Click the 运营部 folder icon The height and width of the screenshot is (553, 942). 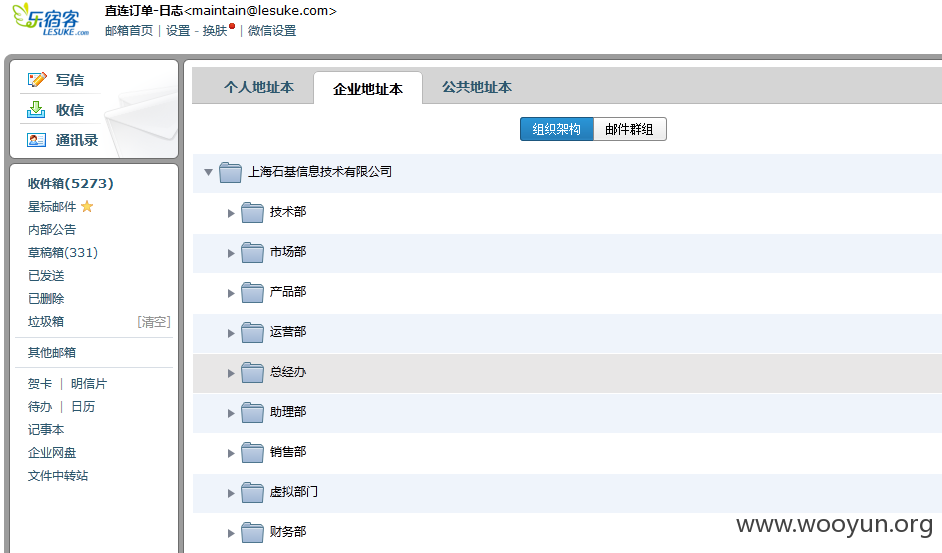(x=252, y=332)
